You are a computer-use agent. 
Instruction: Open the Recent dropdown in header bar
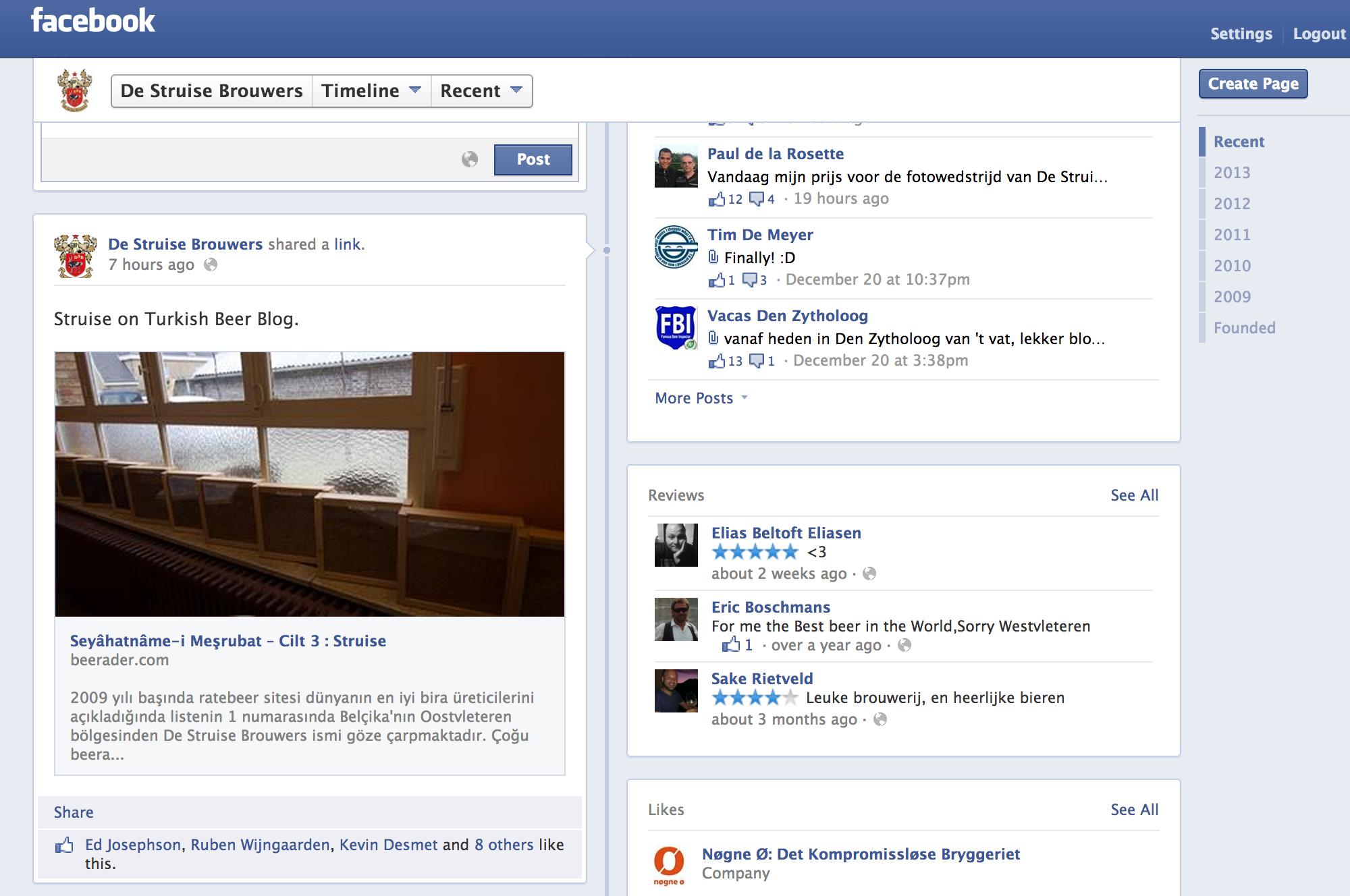click(x=481, y=91)
